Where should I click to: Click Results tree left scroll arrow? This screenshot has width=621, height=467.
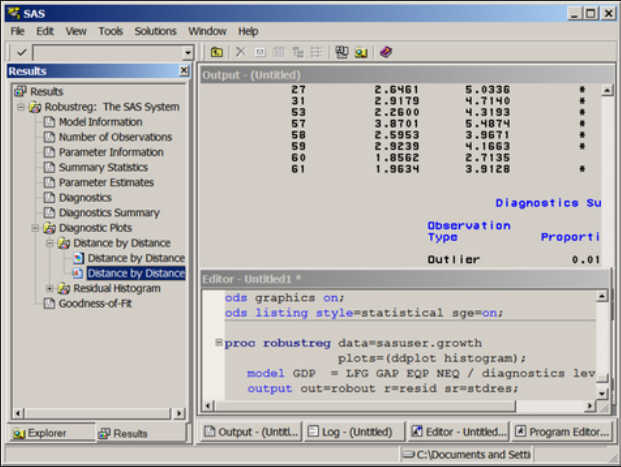[x=18, y=414]
